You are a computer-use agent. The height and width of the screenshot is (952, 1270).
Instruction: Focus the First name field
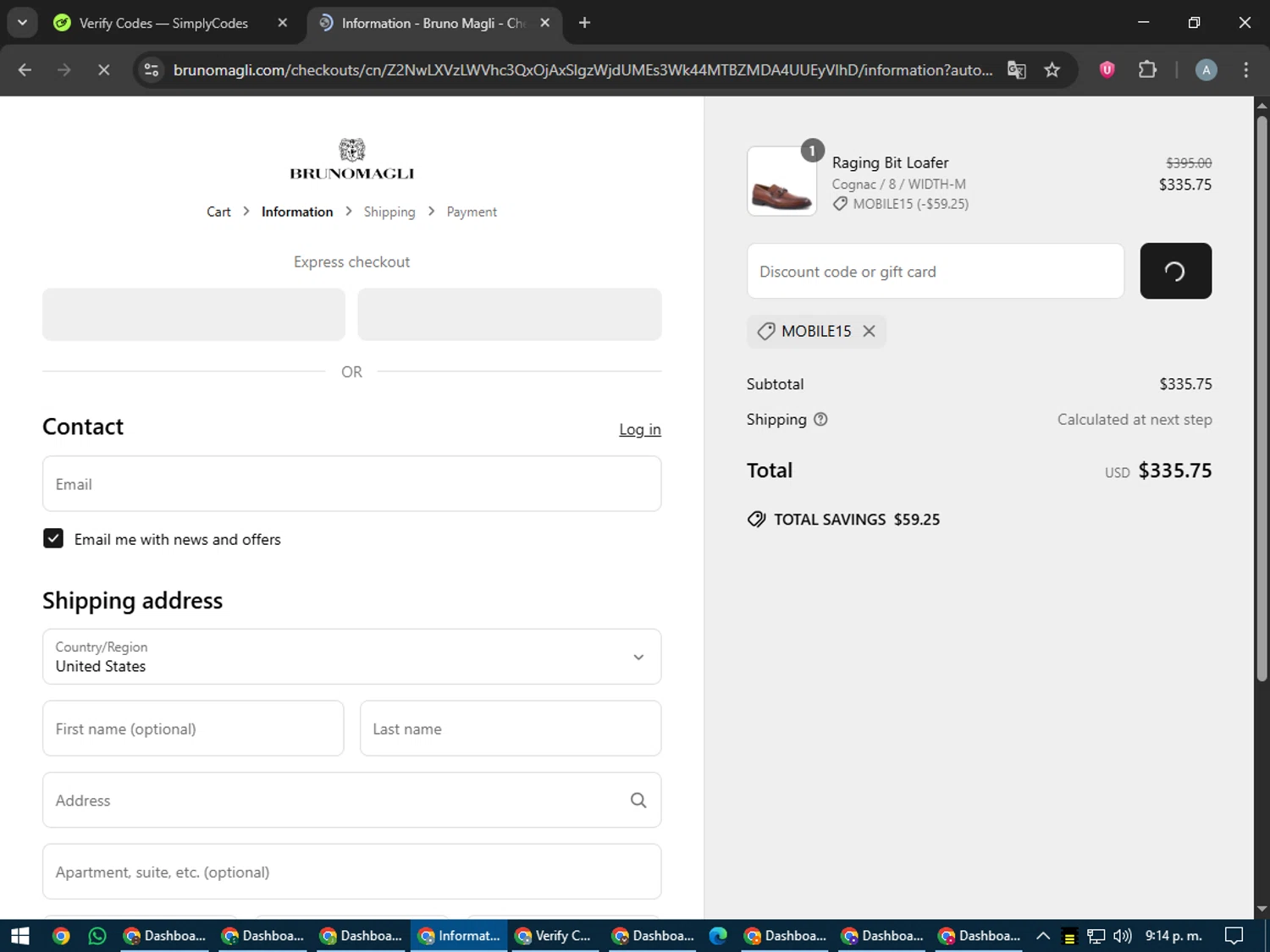point(193,729)
